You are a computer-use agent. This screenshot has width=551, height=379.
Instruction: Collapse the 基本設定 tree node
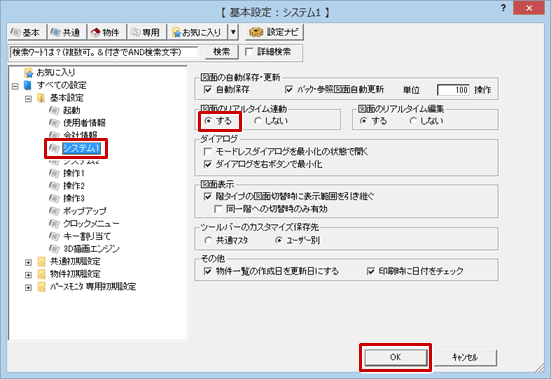click(28, 99)
